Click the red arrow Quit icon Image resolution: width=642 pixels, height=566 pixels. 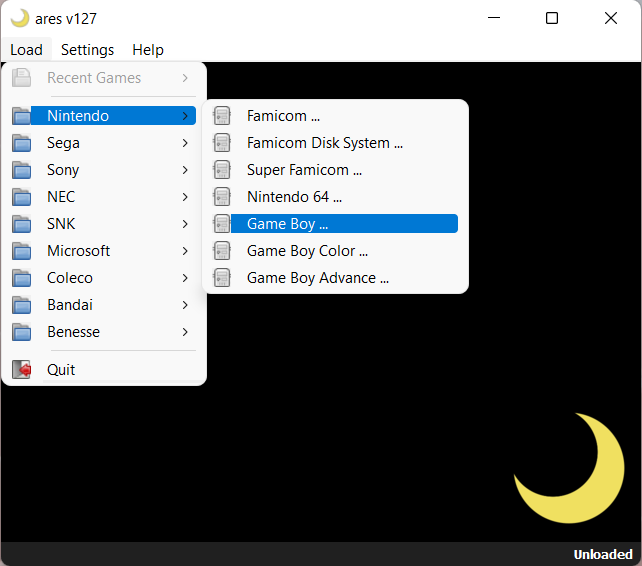(x=21, y=370)
